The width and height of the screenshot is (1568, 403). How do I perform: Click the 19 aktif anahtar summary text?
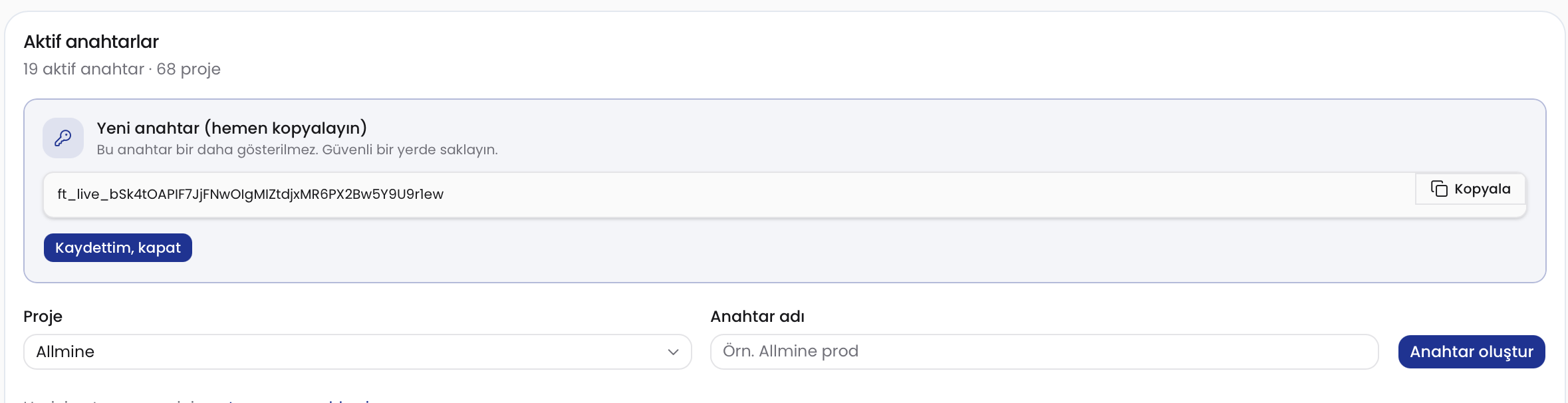point(83,69)
